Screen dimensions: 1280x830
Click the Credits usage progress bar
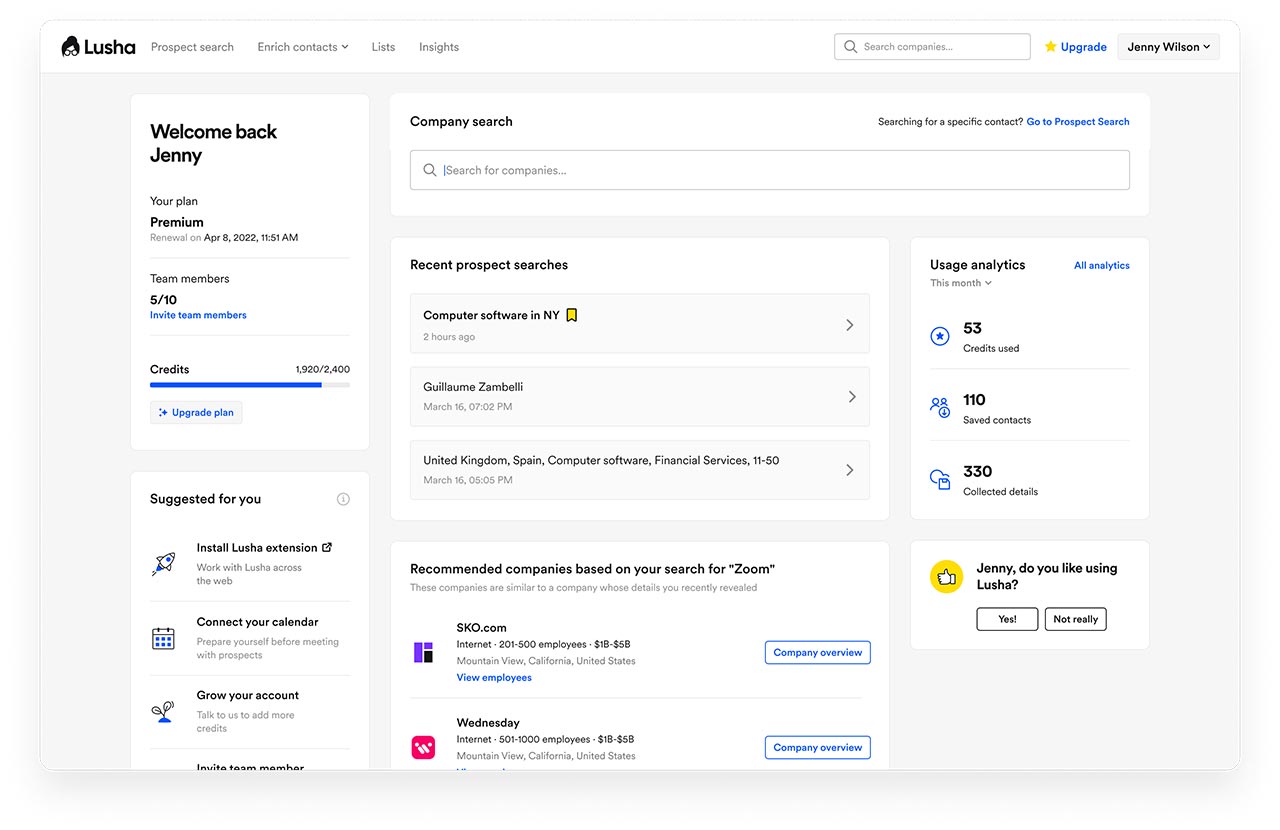pyautogui.click(x=250, y=385)
